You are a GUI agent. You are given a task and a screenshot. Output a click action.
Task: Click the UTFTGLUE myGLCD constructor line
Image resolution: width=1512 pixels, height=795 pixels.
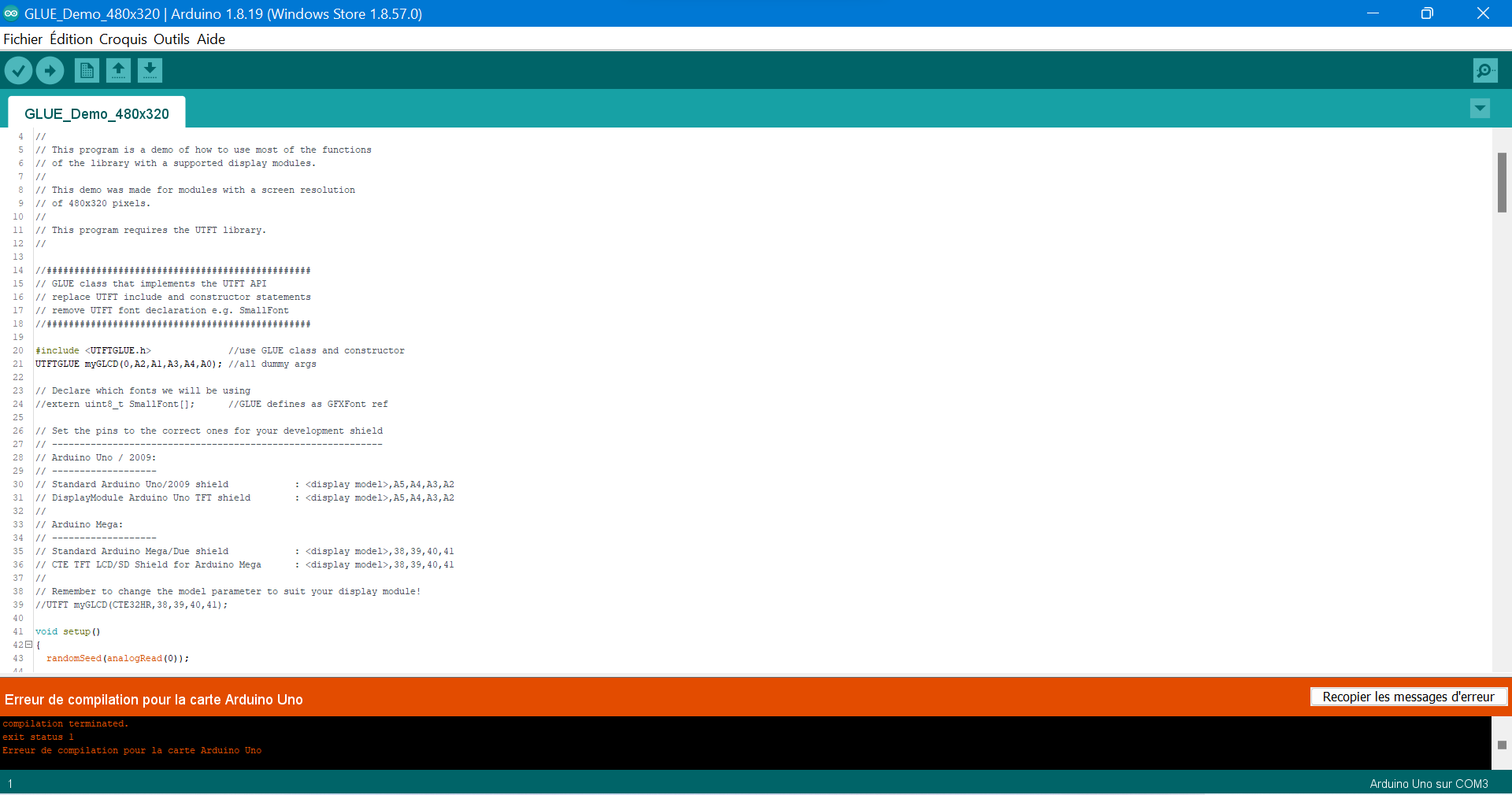pos(176,364)
